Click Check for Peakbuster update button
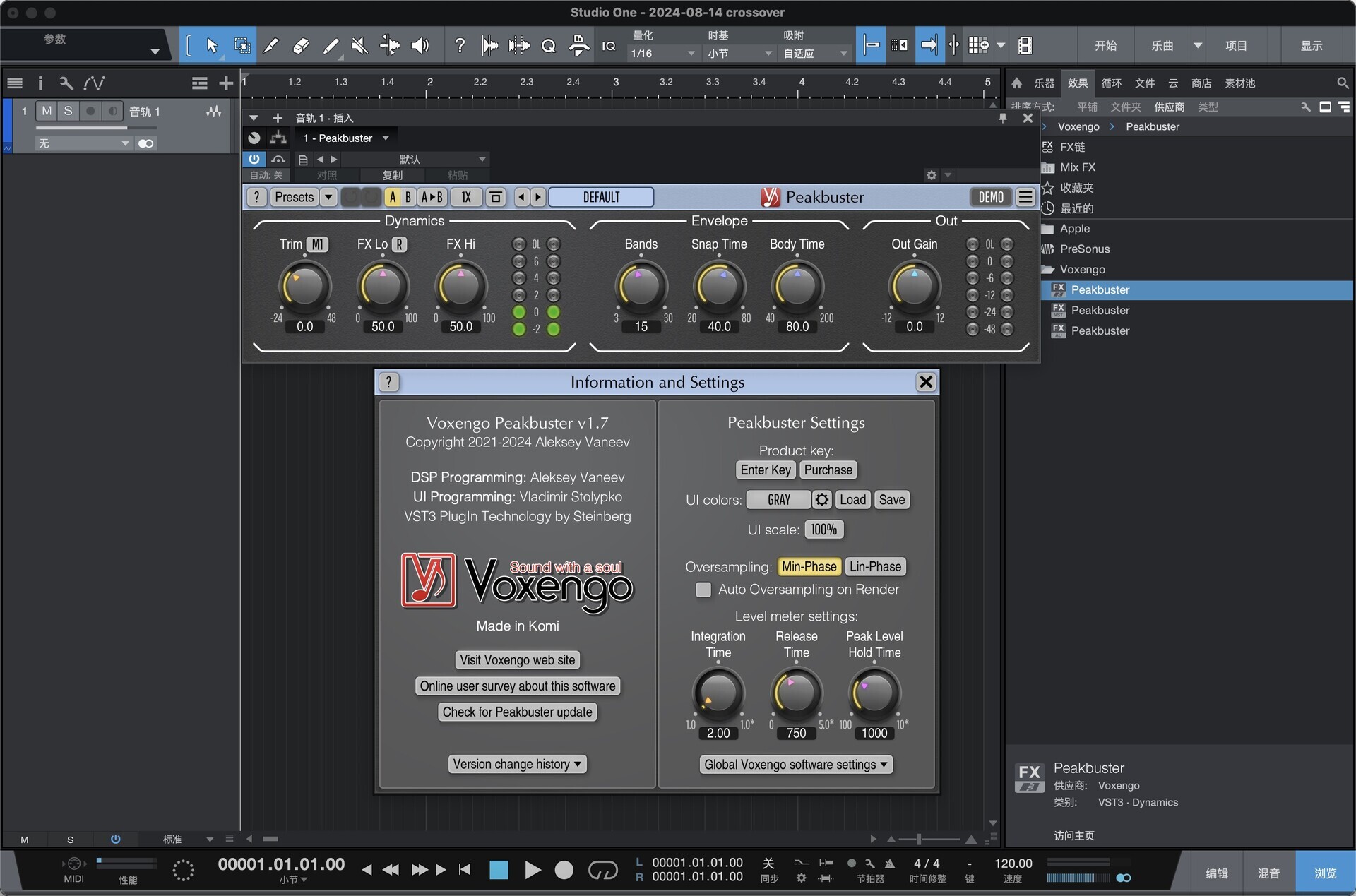1356x896 pixels. pos(517,712)
